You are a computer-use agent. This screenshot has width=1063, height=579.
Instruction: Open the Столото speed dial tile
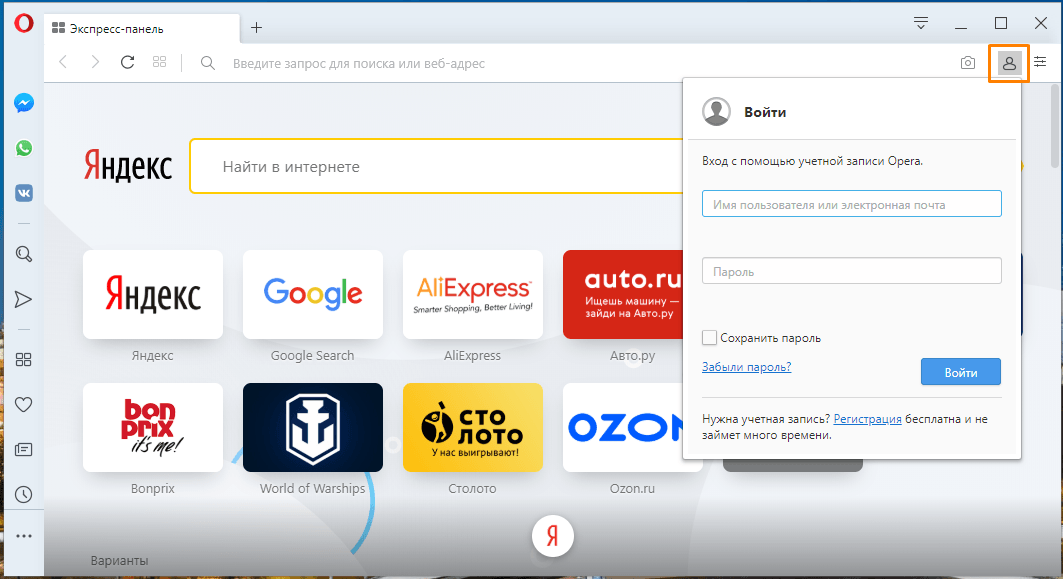473,428
